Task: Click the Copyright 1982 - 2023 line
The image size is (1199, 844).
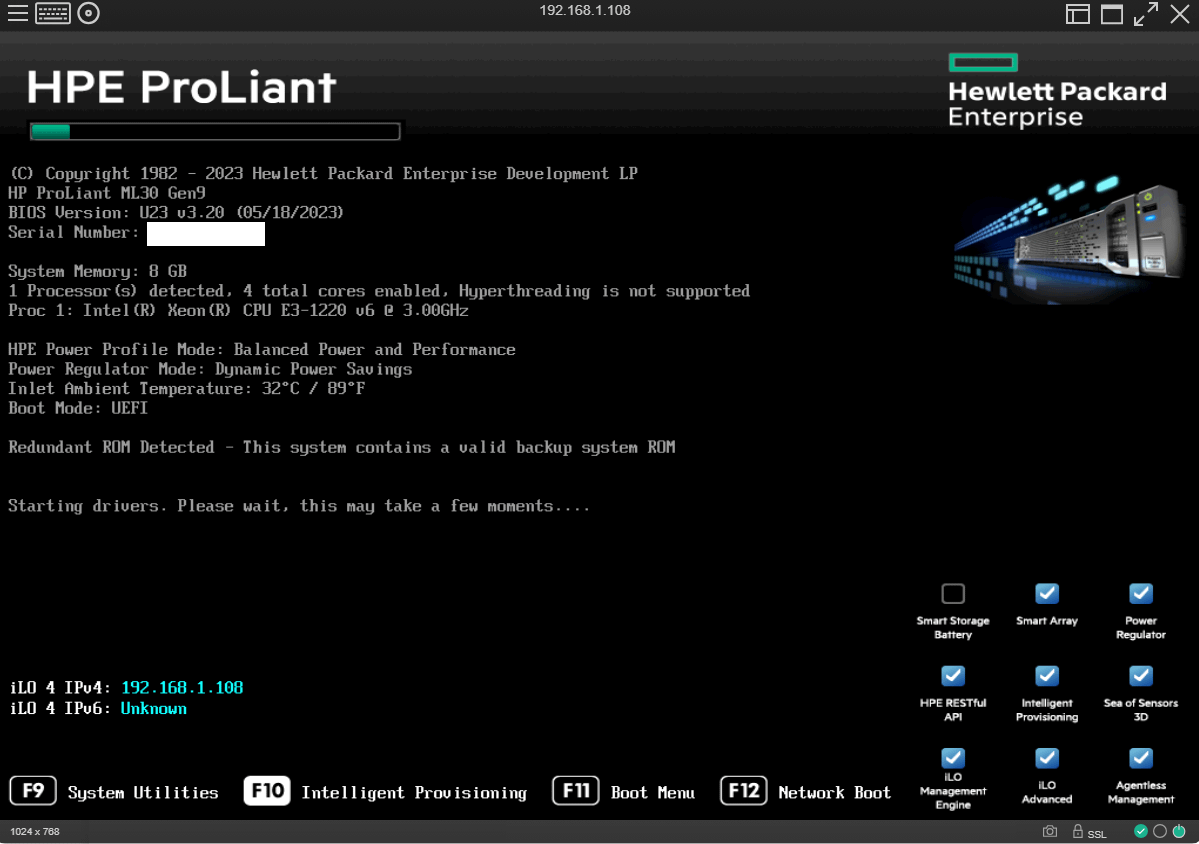Action: pos(323,174)
